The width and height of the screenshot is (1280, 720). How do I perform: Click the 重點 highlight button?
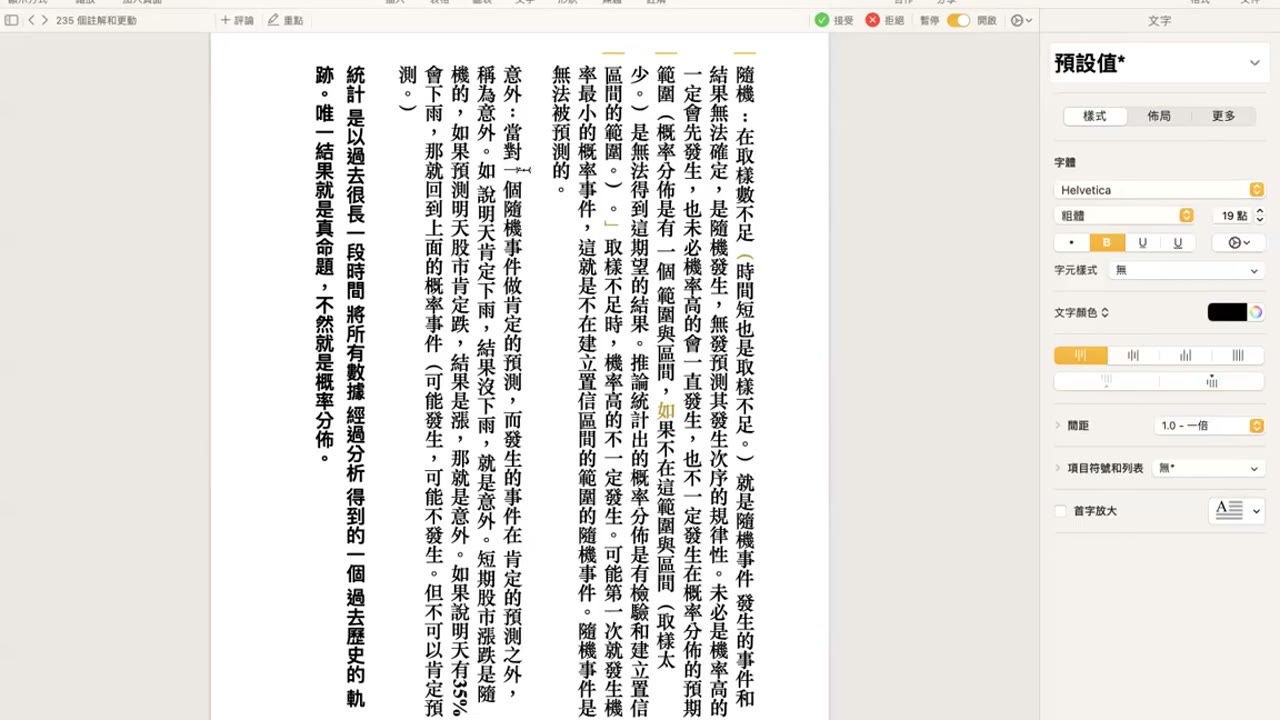pyautogui.click(x=285, y=20)
